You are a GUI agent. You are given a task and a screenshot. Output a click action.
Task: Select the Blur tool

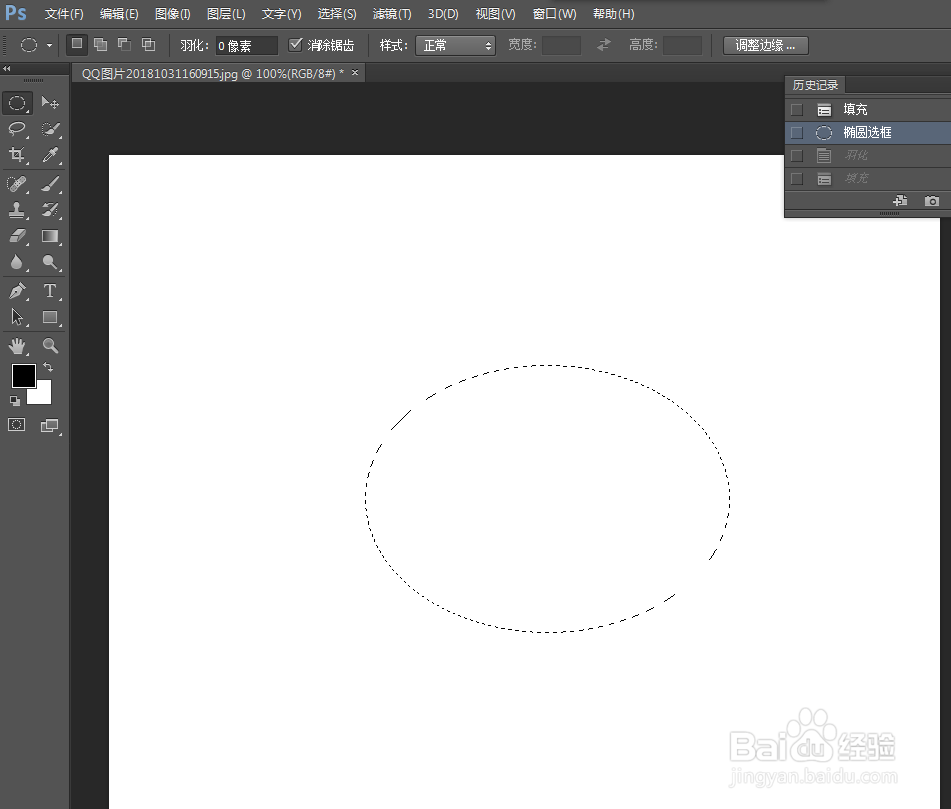pyautogui.click(x=17, y=262)
